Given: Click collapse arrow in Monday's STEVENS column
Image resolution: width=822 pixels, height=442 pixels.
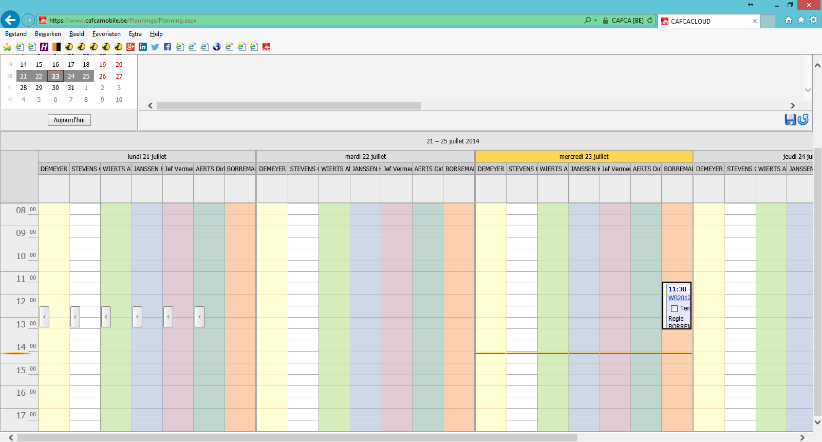Looking at the screenshot, I should tap(75, 317).
